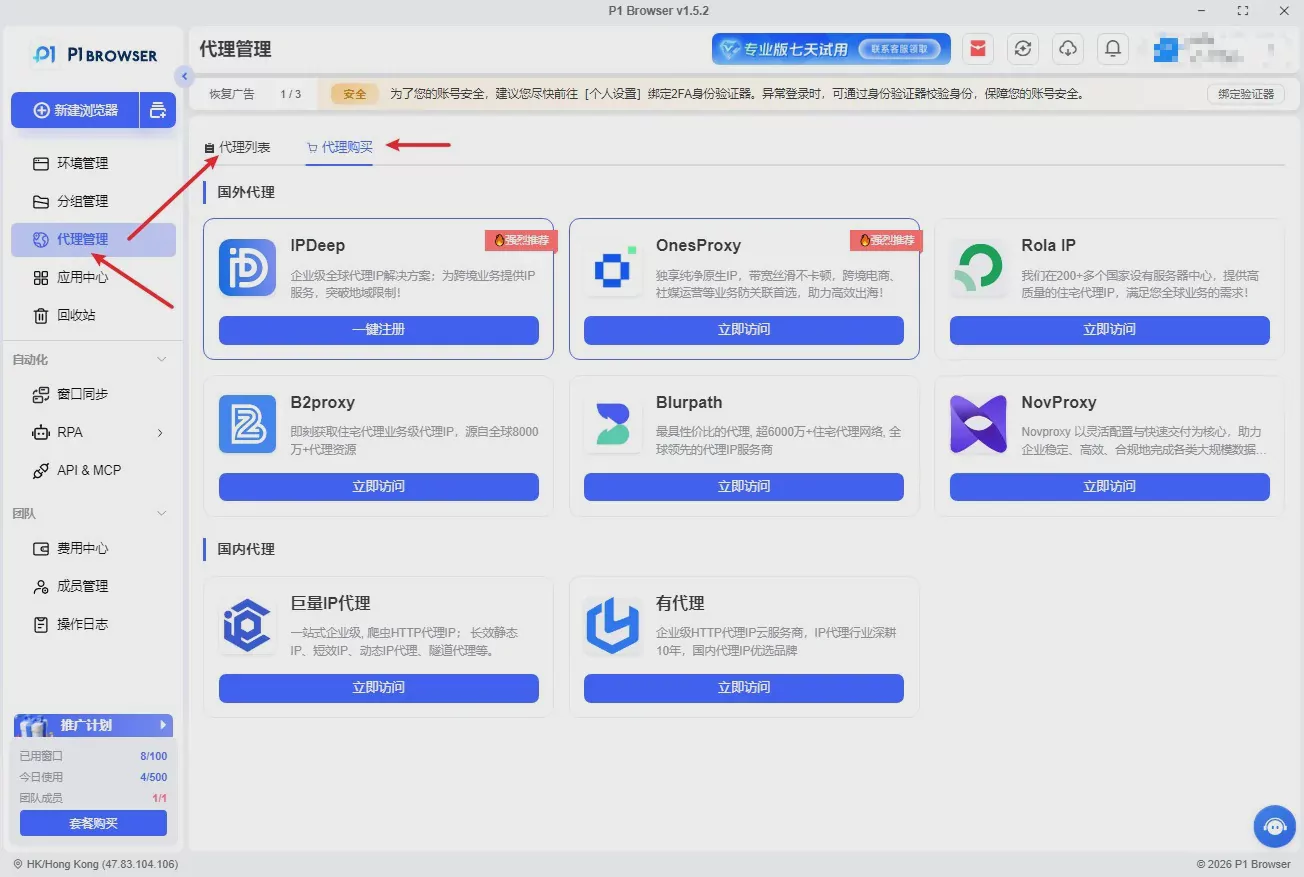
Task: Click the batch create icon beside 新建浏览器
Action: pos(158,110)
